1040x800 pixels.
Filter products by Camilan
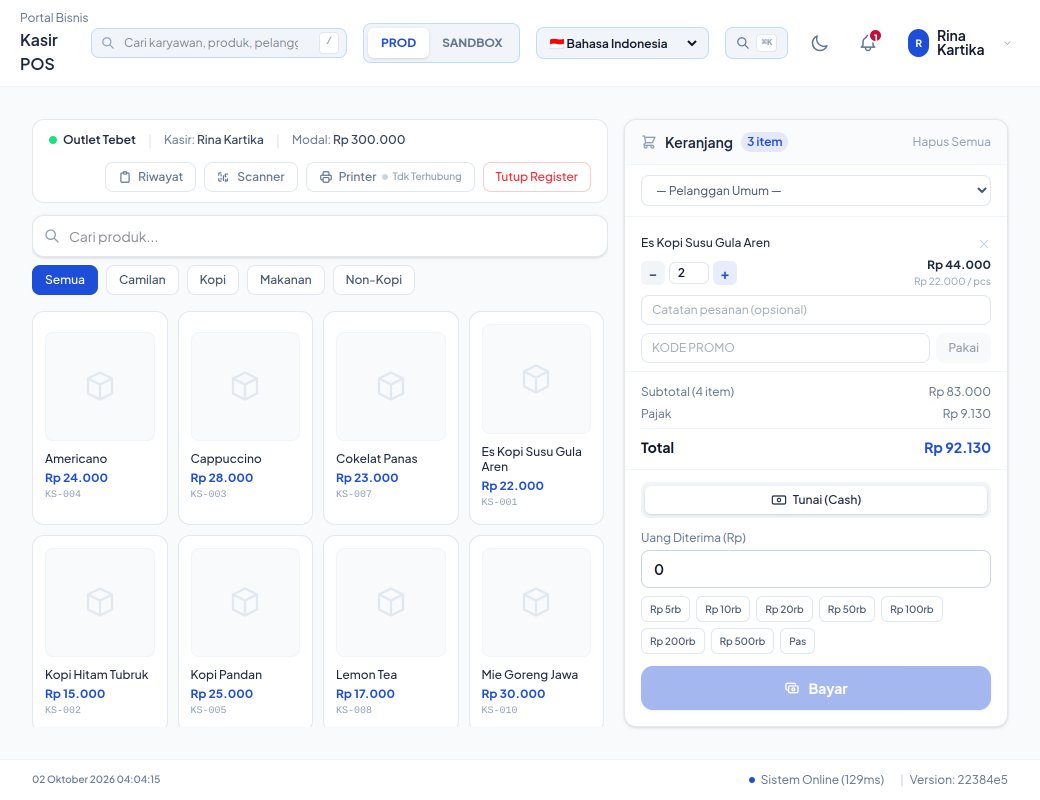(x=142, y=280)
